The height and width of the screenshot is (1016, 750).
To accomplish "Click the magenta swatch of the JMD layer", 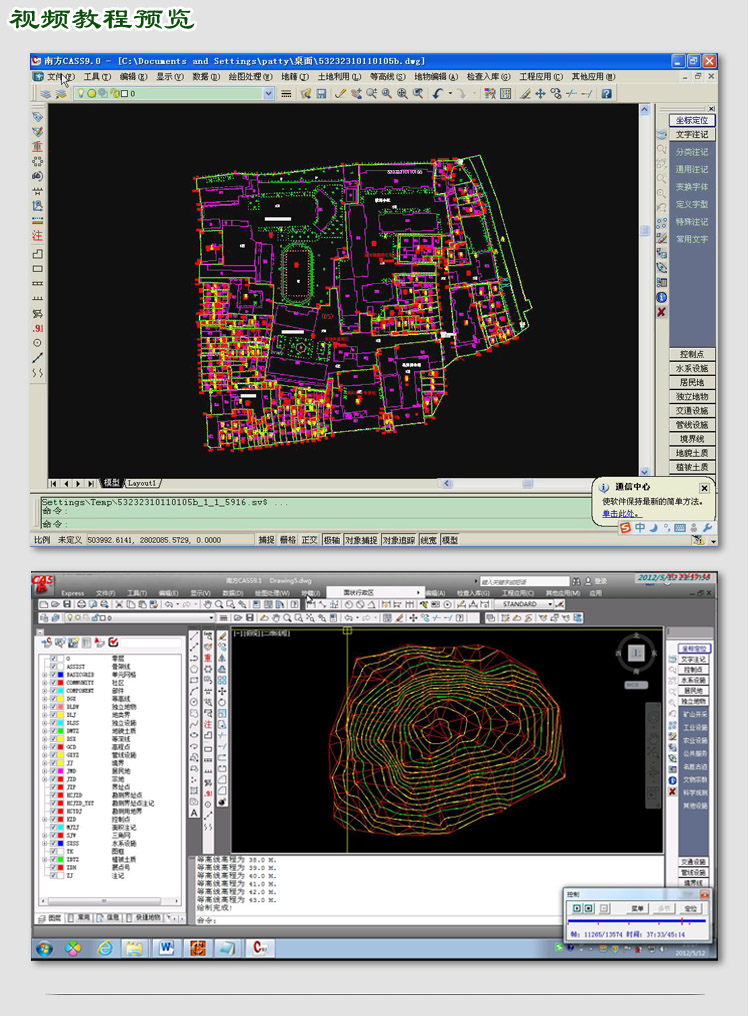I will [60, 771].
